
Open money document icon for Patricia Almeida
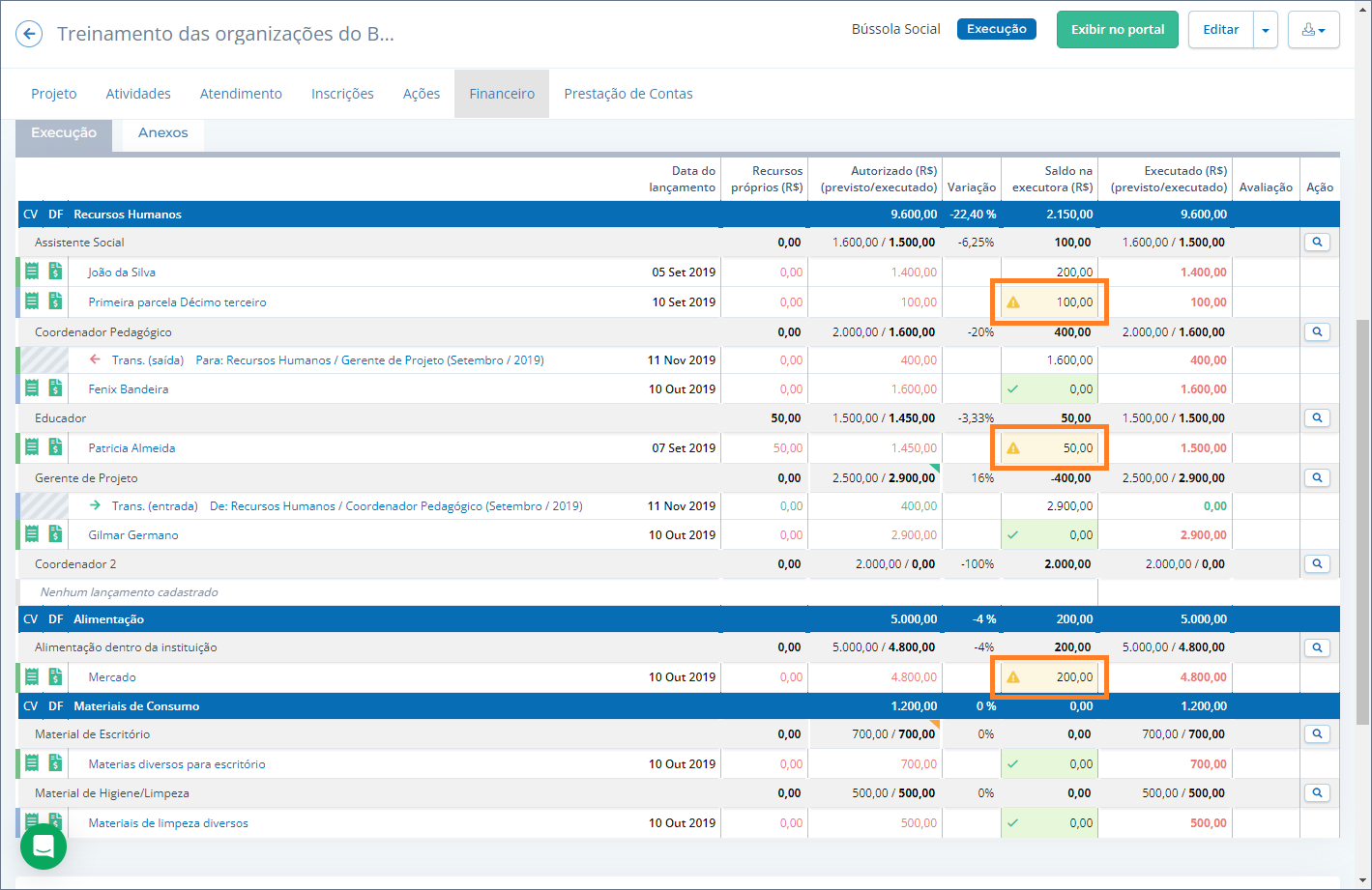click(x=55, y=447)
